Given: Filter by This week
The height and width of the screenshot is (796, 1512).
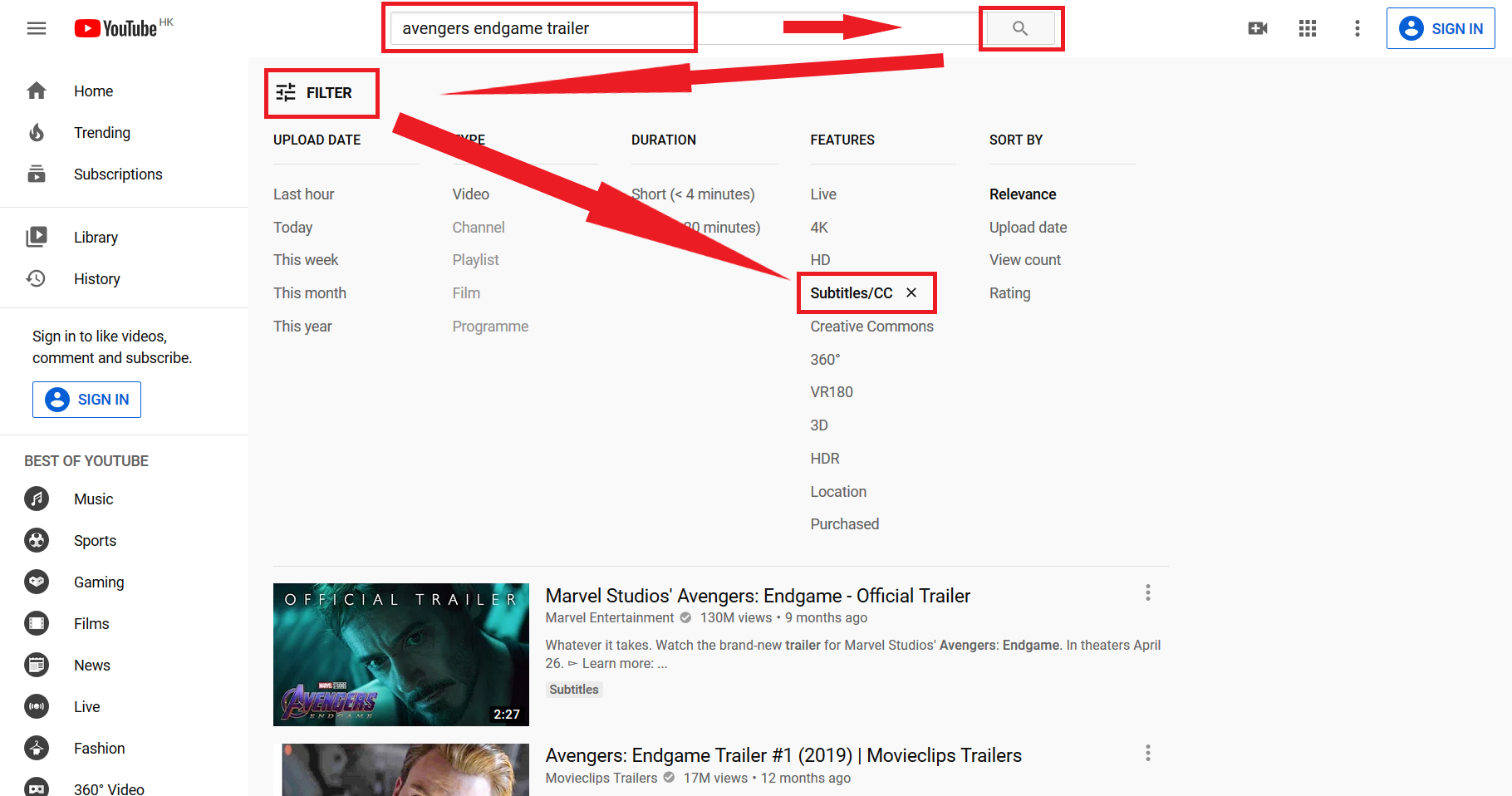Looking at the screenshot, I should click(306, 259).
